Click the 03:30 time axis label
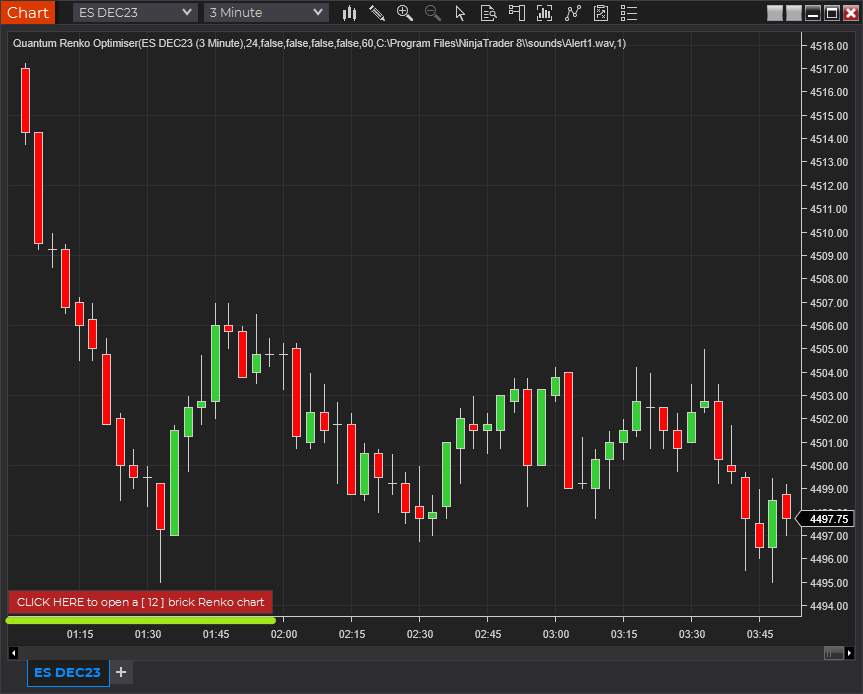 click(x=692, y=634)
